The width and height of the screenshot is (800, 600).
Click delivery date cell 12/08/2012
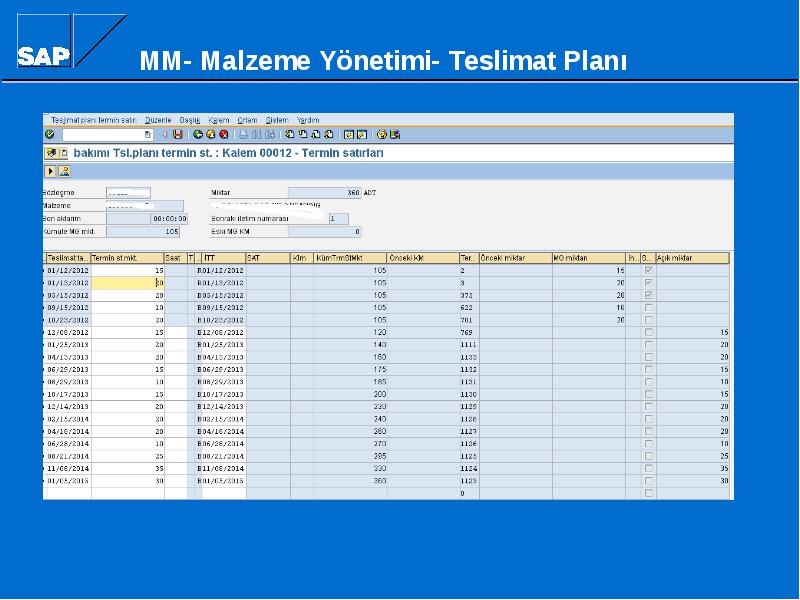pyautogui.click(x=68, y=332)
